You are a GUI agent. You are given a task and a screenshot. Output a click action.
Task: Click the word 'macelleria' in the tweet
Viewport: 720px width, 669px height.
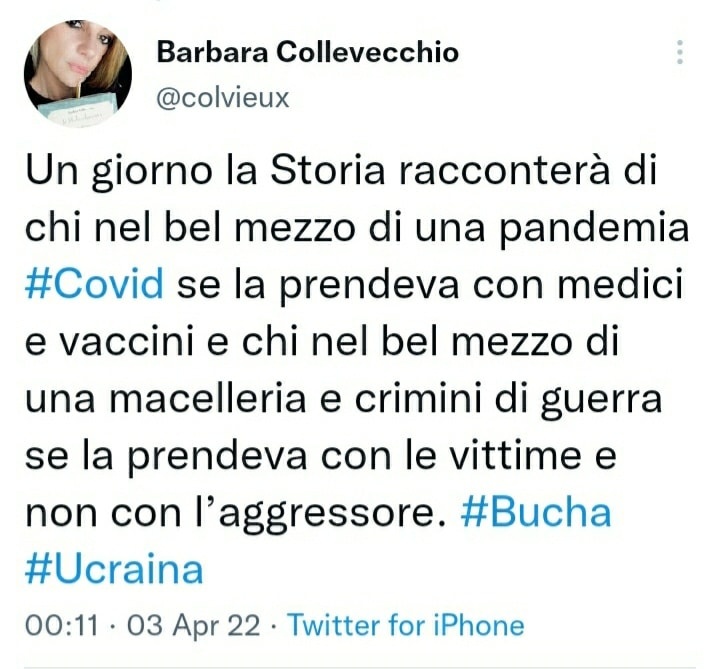208,399
